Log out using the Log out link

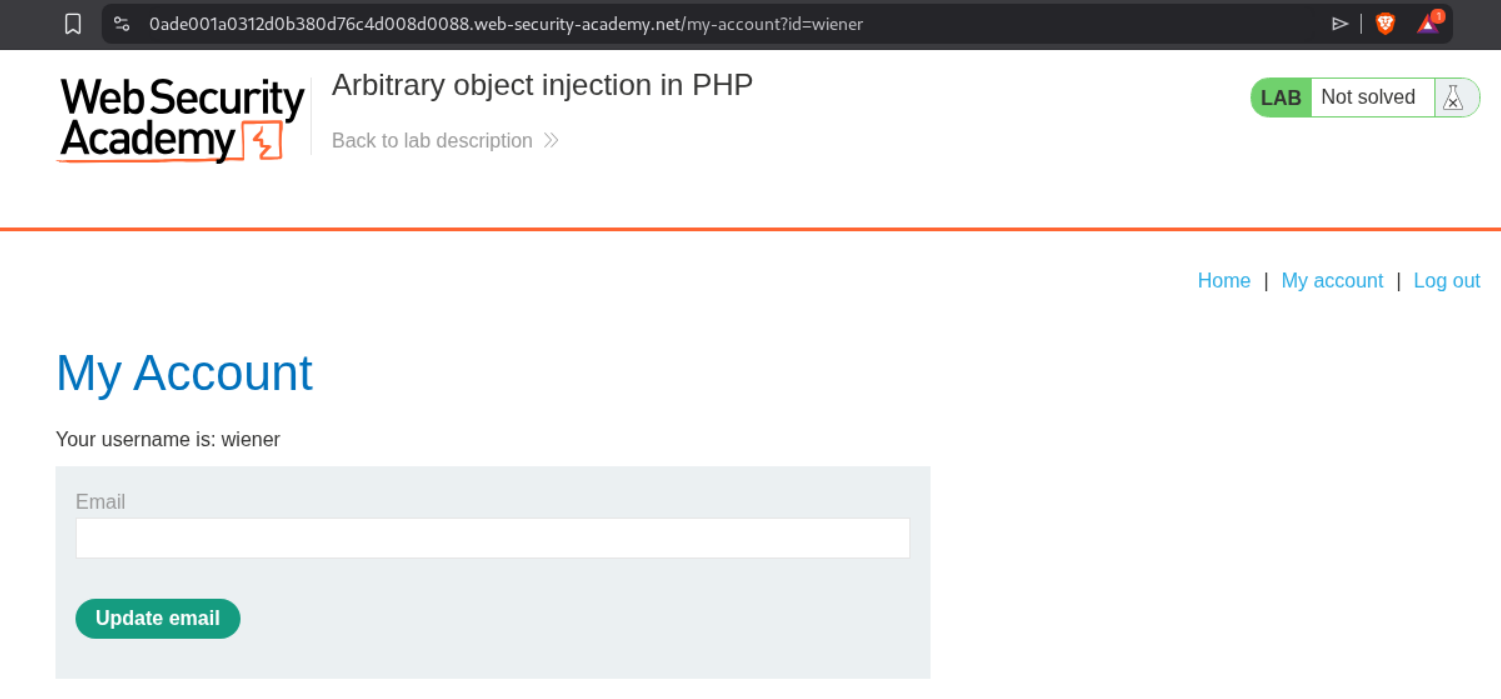pos(1446,281)
